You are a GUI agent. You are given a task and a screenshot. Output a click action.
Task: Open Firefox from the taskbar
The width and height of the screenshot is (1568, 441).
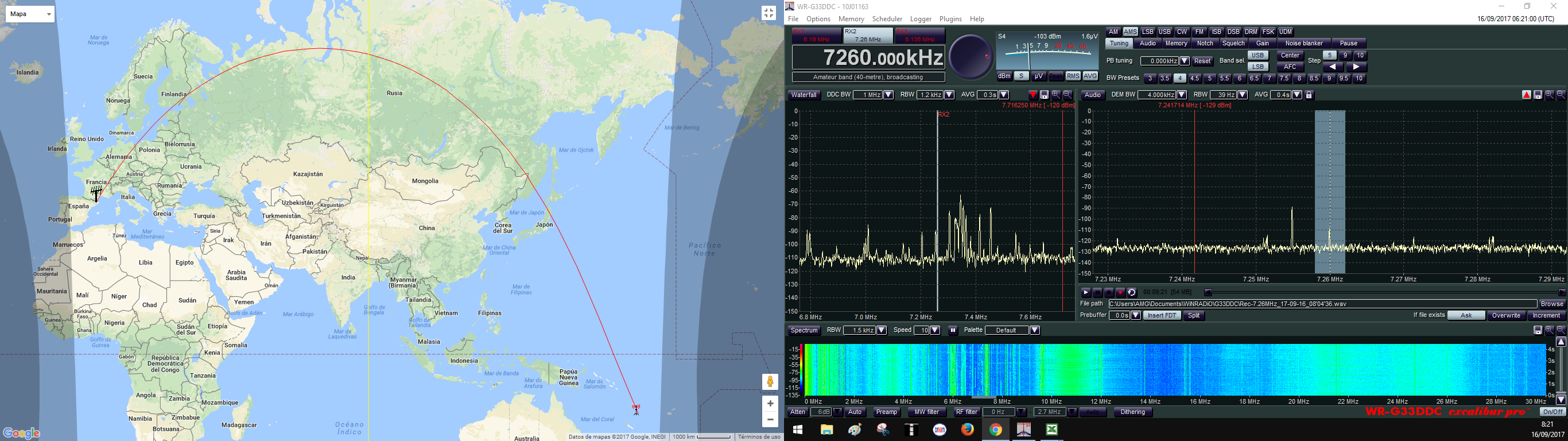[967, 430]
